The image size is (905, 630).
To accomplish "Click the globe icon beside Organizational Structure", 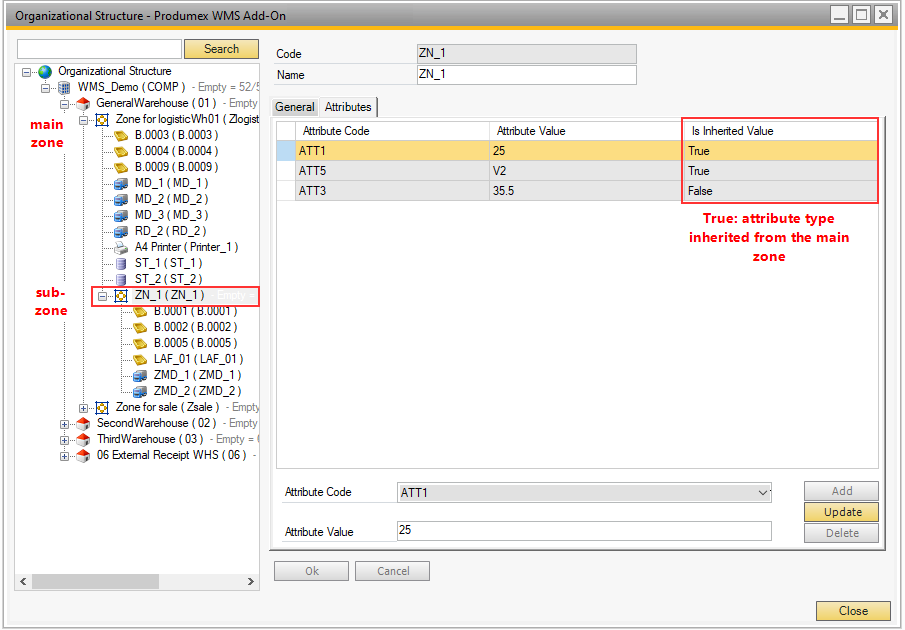I will pyautogui.click(x=44, y=72).
